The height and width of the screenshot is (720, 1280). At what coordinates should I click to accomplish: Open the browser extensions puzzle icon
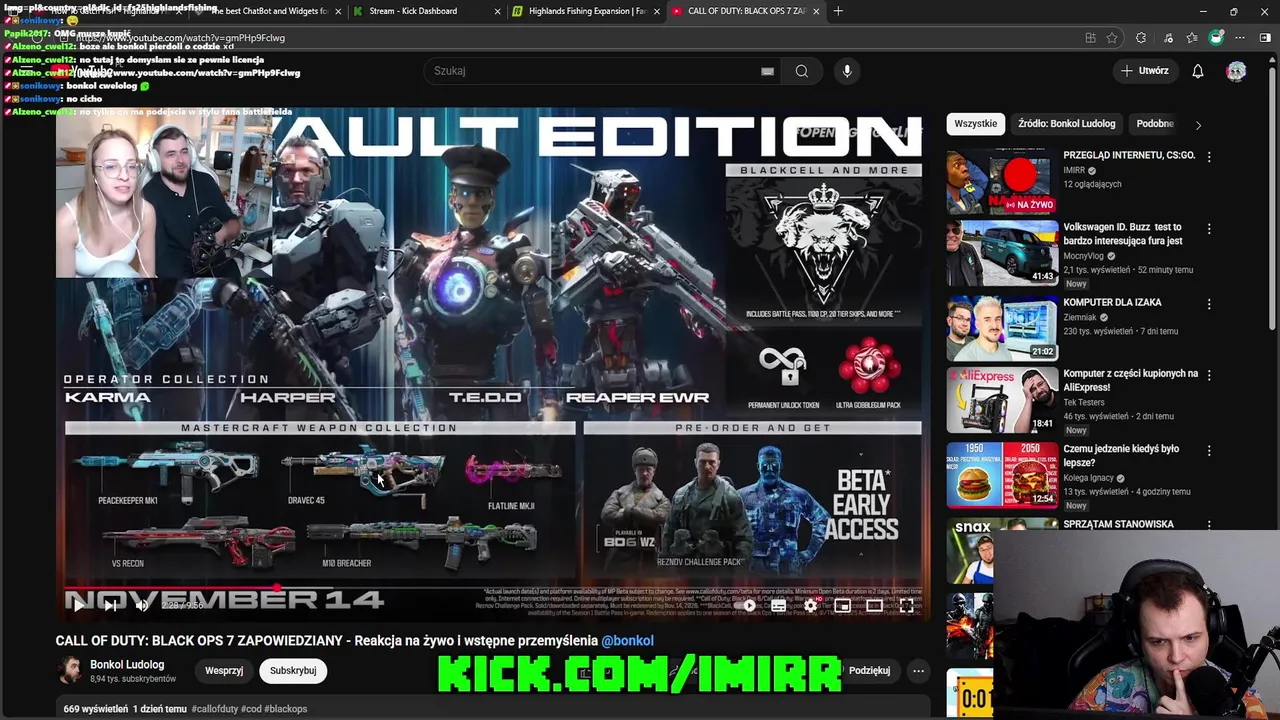point(1141,38)
